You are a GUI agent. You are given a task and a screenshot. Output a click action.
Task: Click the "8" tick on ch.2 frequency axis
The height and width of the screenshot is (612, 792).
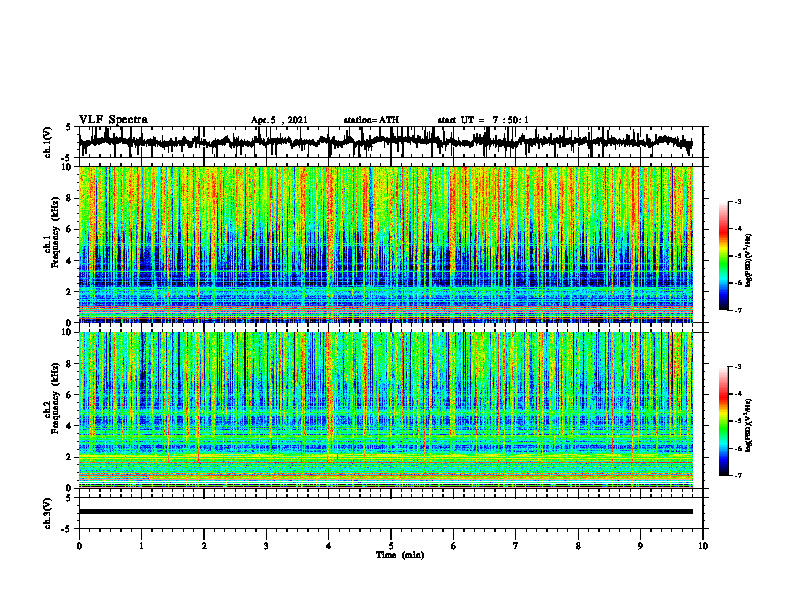[71, 364]
